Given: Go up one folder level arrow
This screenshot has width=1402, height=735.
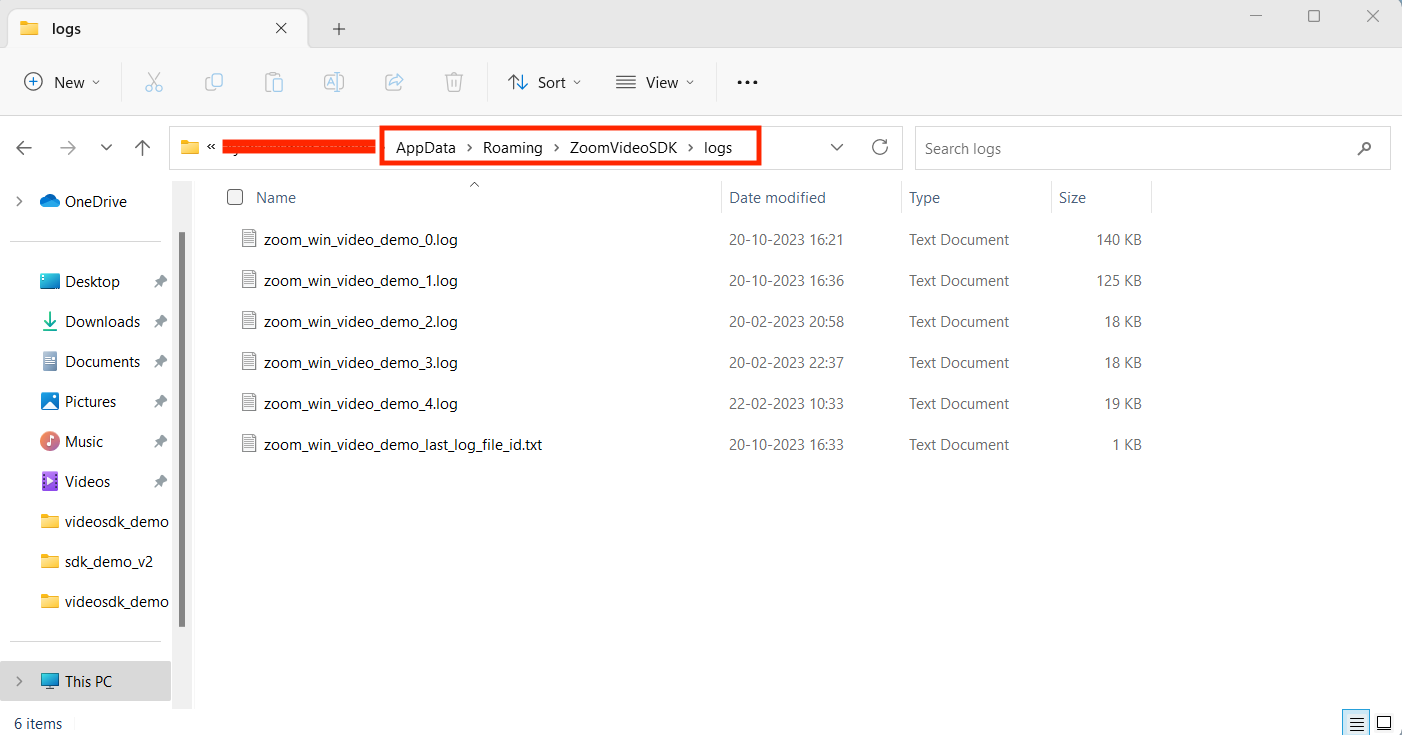Looking at the screenshot, I should pyautogui.click(x=143, y=148).
